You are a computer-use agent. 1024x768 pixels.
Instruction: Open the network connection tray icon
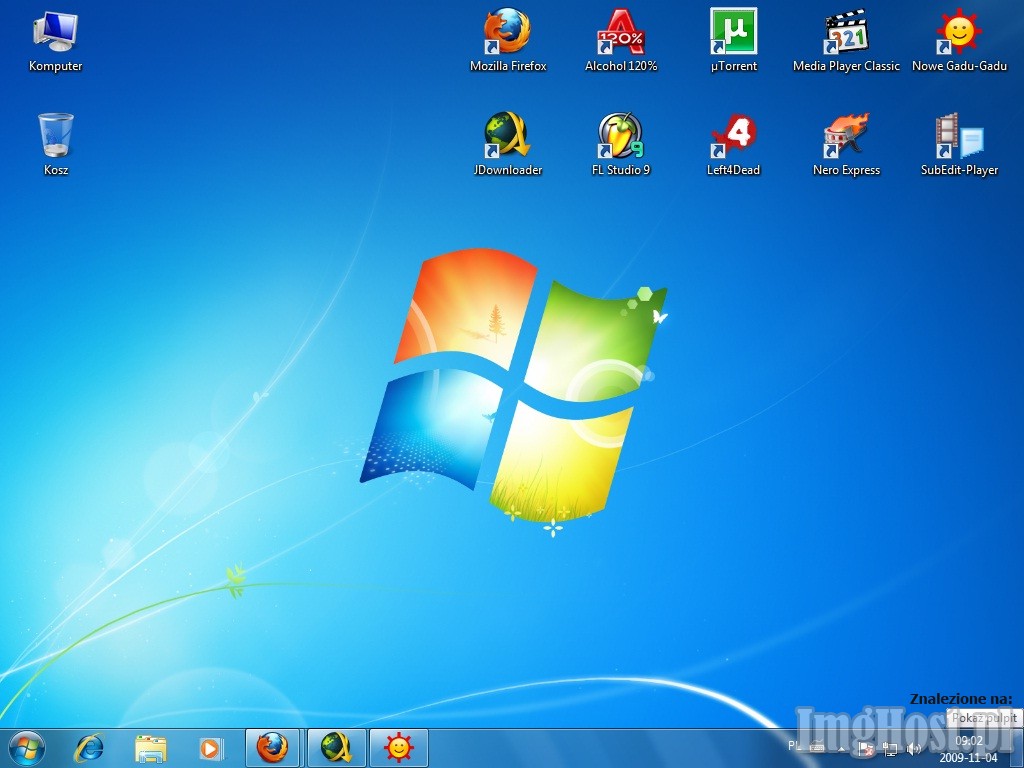[889, 749]
